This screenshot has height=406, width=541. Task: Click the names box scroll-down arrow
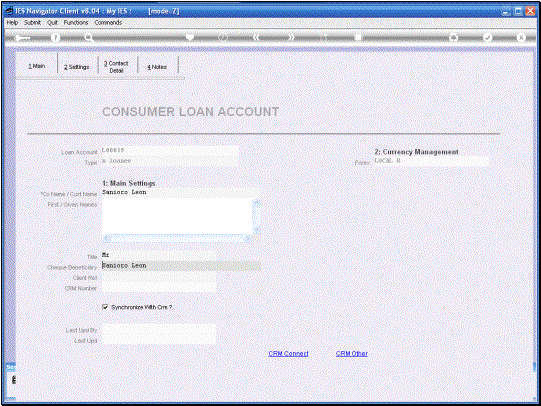coord(257,230)
